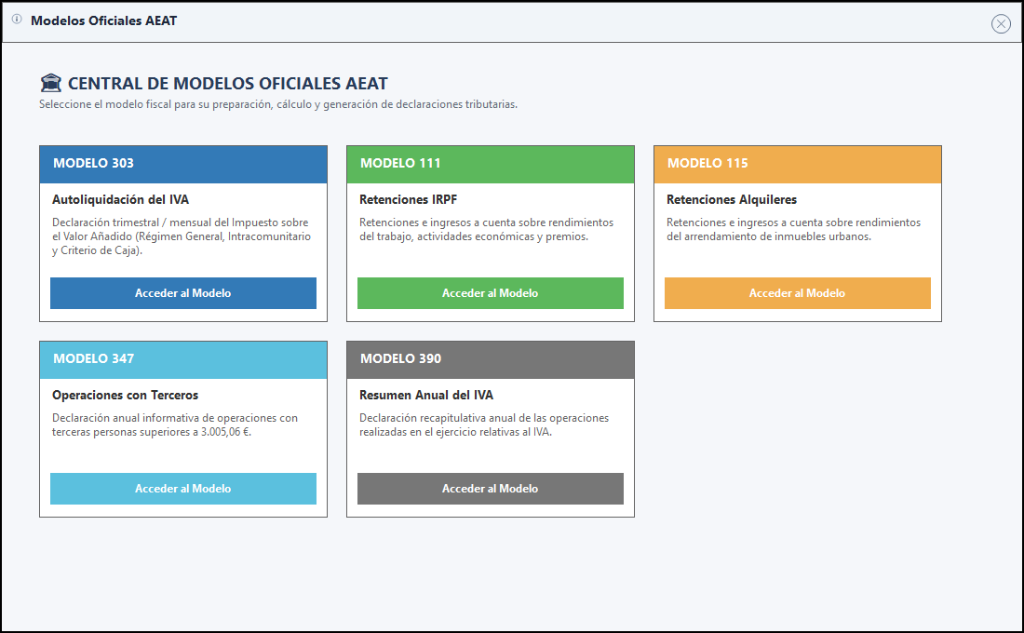Click the MODELO 347 light blue header

point(184,360)
